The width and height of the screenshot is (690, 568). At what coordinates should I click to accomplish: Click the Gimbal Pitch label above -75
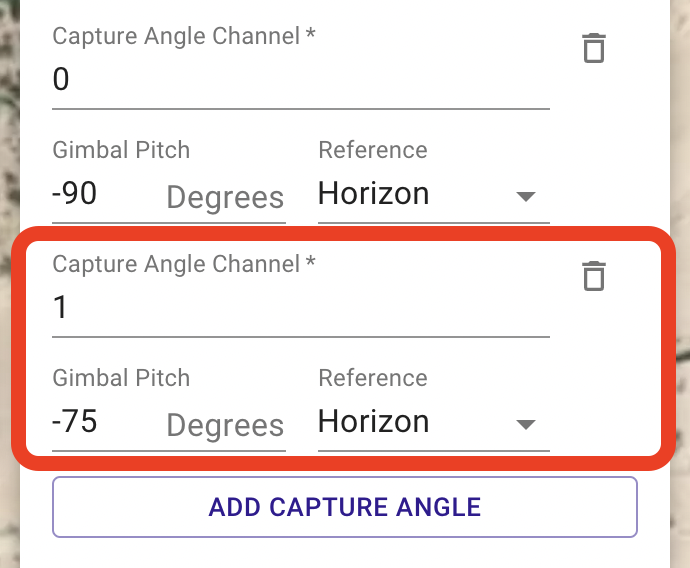(121, 378)
